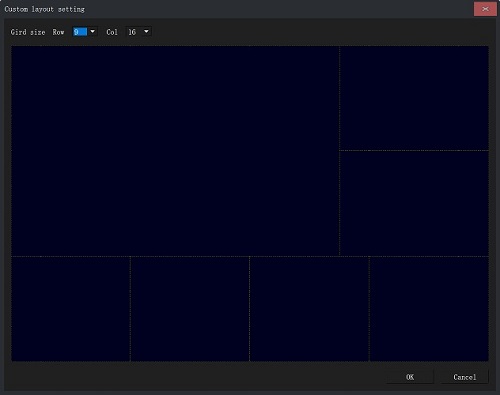500x395 pixels.
Task: Click the Col value field showing 16
Action: 134,32
